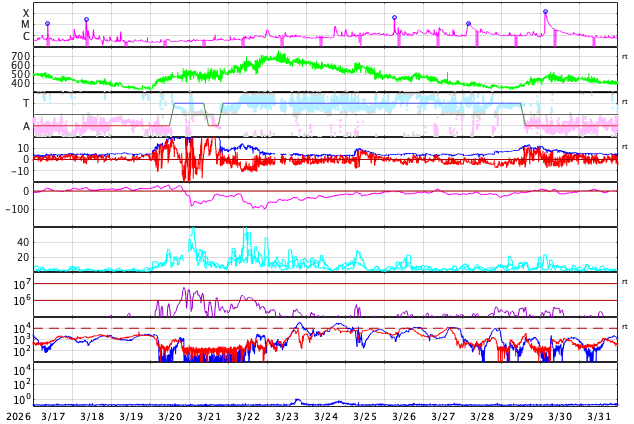Click the X flare class axis label
The height and width of the screenshot is (424, 634).
click(x=26, y=13)
